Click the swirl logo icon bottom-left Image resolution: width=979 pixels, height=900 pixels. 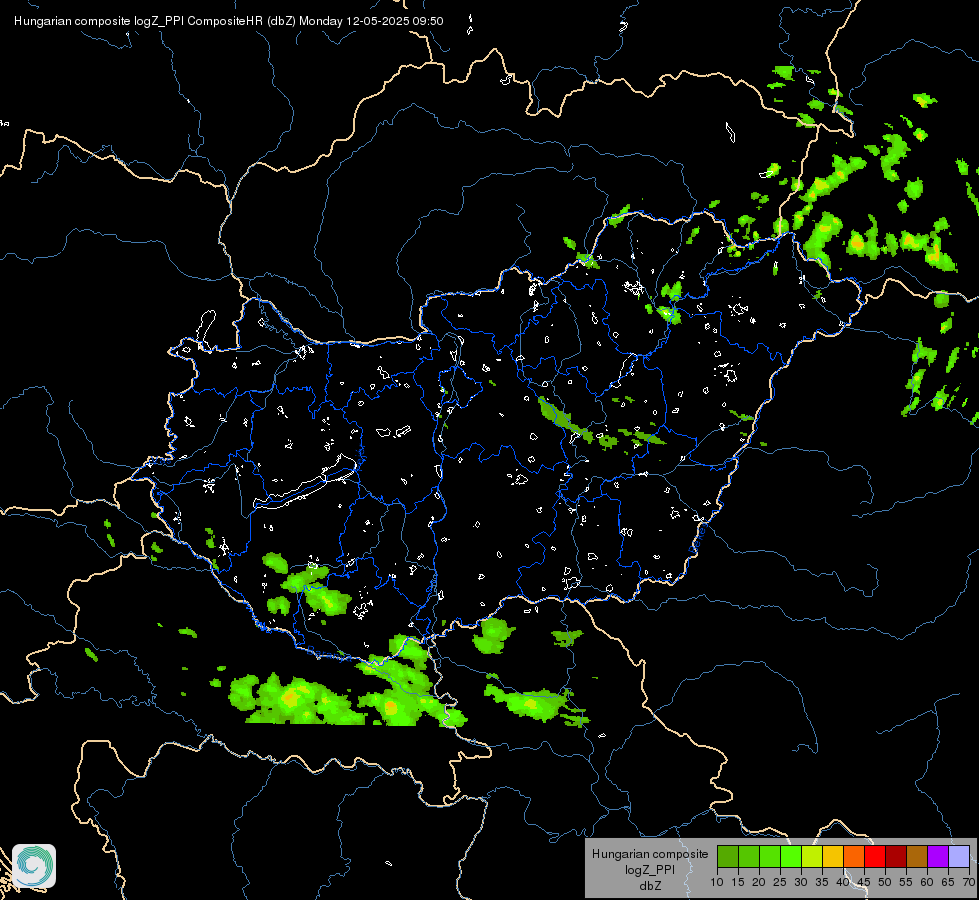pos(34,866)
